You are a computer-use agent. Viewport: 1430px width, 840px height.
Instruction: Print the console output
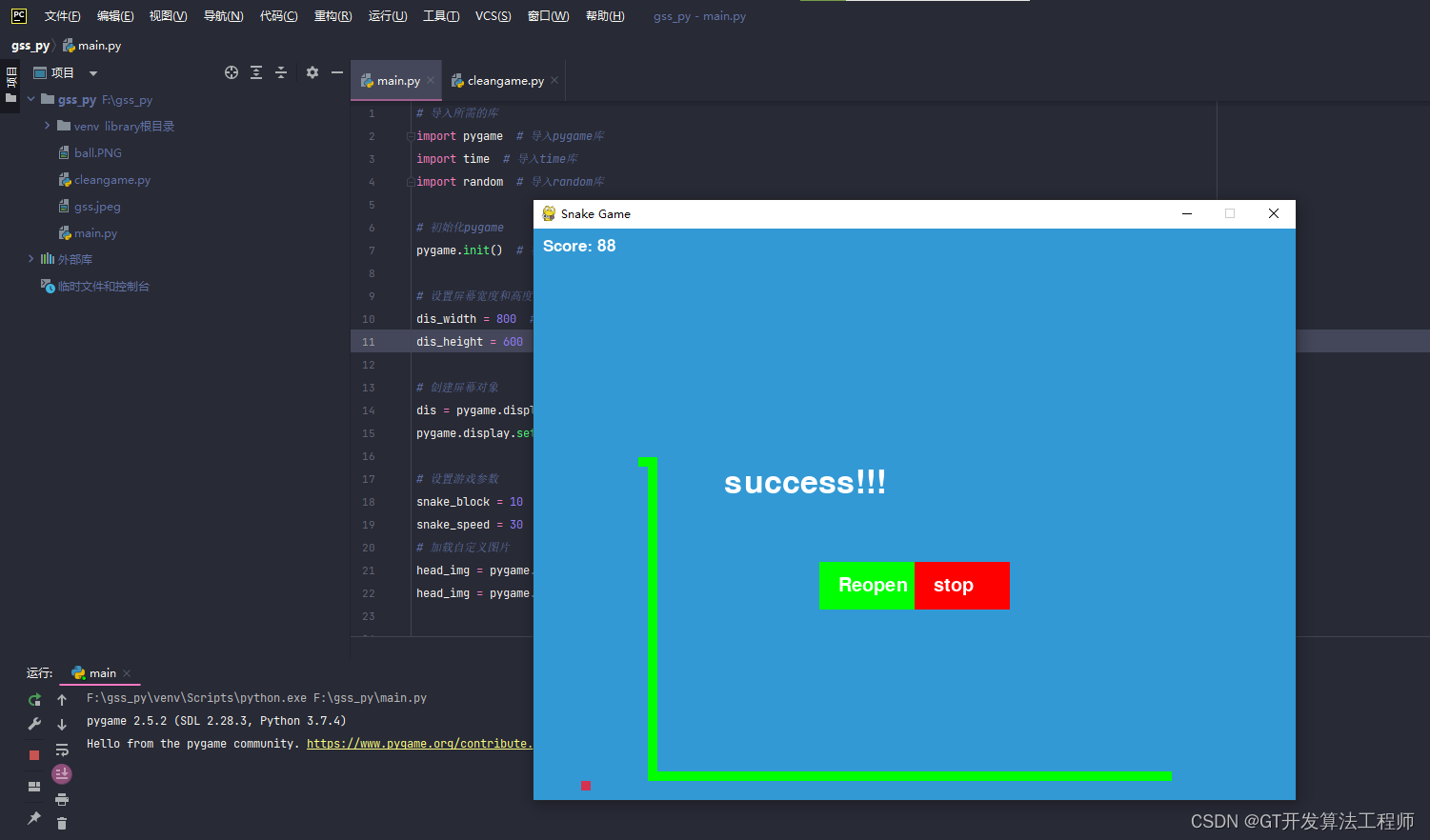62,798
